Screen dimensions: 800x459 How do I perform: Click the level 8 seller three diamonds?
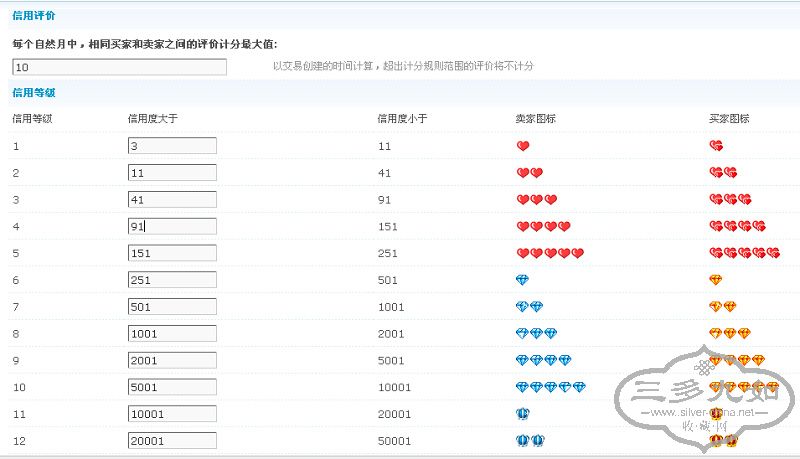tap(536, 334)
